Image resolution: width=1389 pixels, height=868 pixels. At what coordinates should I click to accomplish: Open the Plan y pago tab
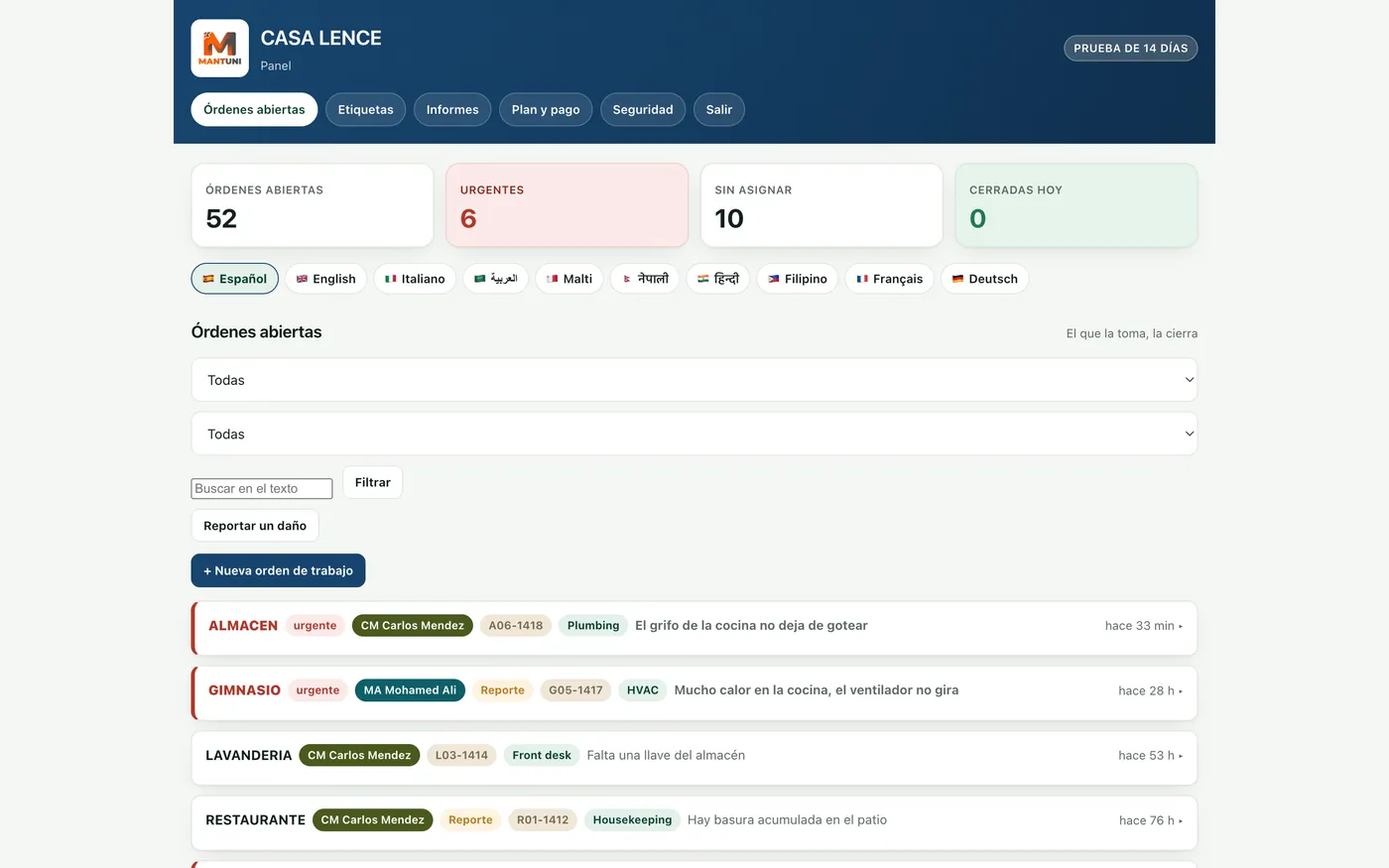tap(546, 110)
